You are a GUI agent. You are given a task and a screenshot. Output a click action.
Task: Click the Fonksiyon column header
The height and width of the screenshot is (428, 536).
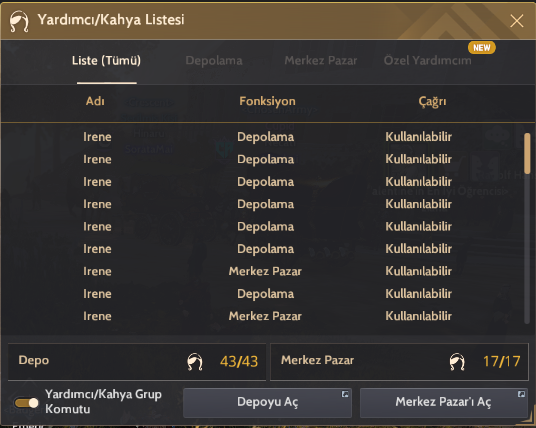(267, 101)
